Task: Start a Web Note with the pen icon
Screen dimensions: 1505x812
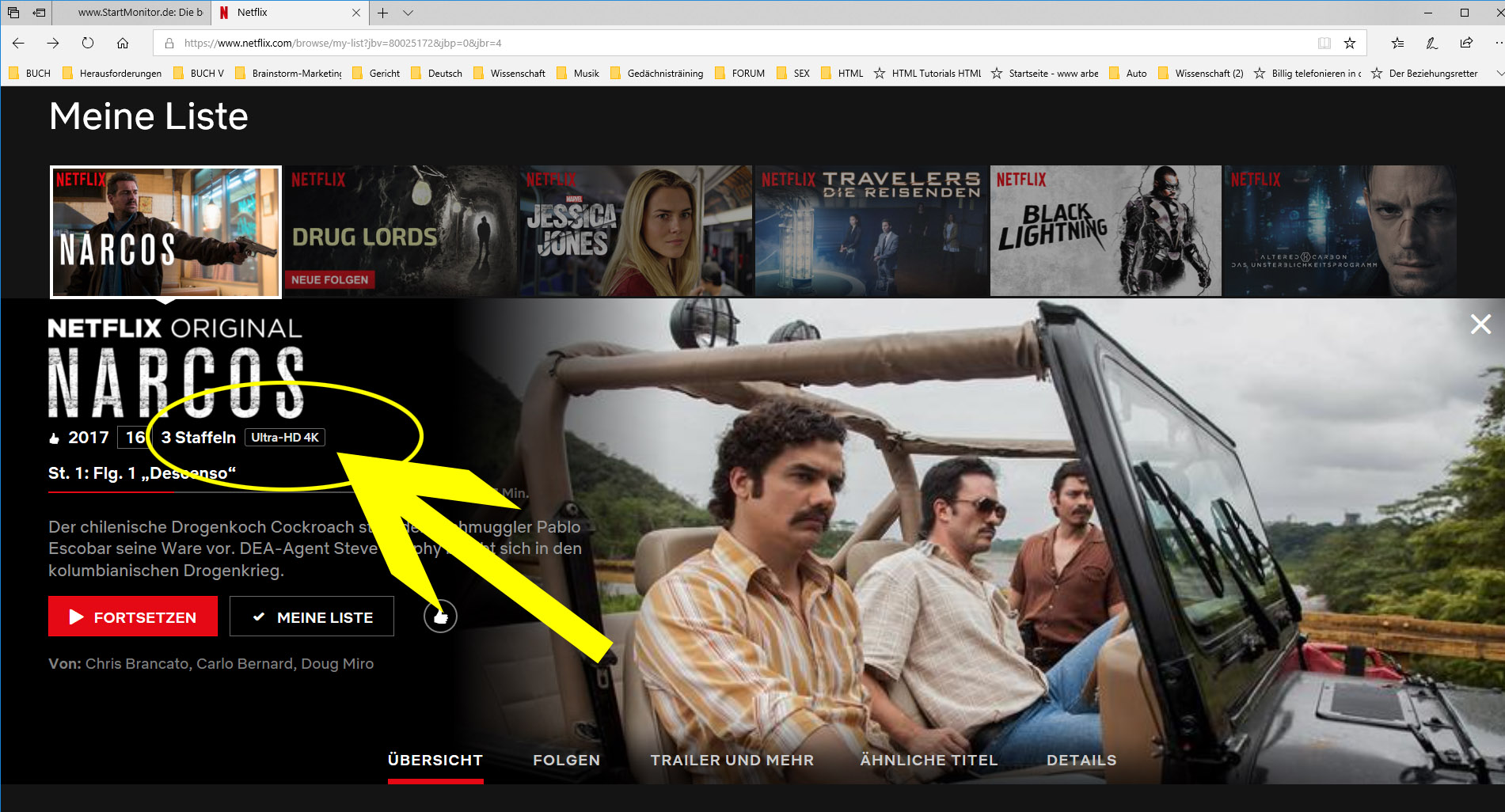Action: coord(1431,43)
